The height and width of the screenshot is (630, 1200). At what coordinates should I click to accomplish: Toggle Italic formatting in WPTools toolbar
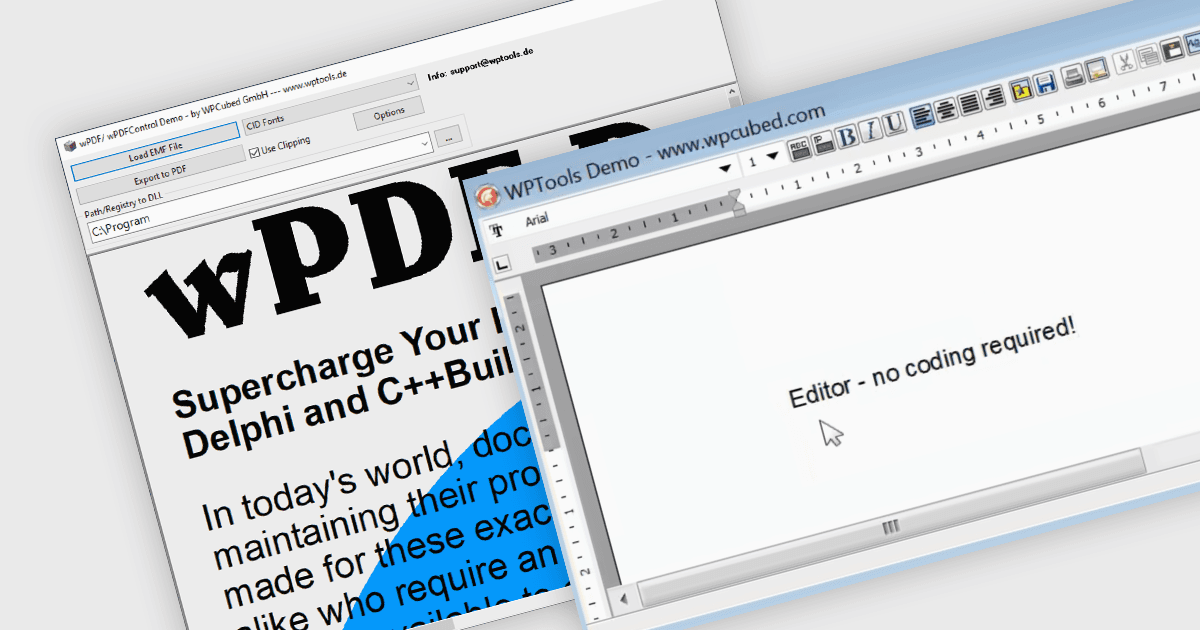click(870, 129)
